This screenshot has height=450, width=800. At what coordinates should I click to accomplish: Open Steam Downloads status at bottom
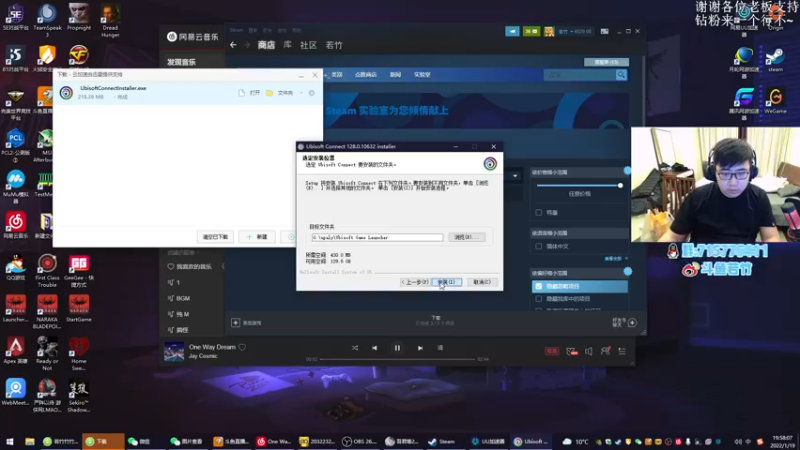point(435,320)
